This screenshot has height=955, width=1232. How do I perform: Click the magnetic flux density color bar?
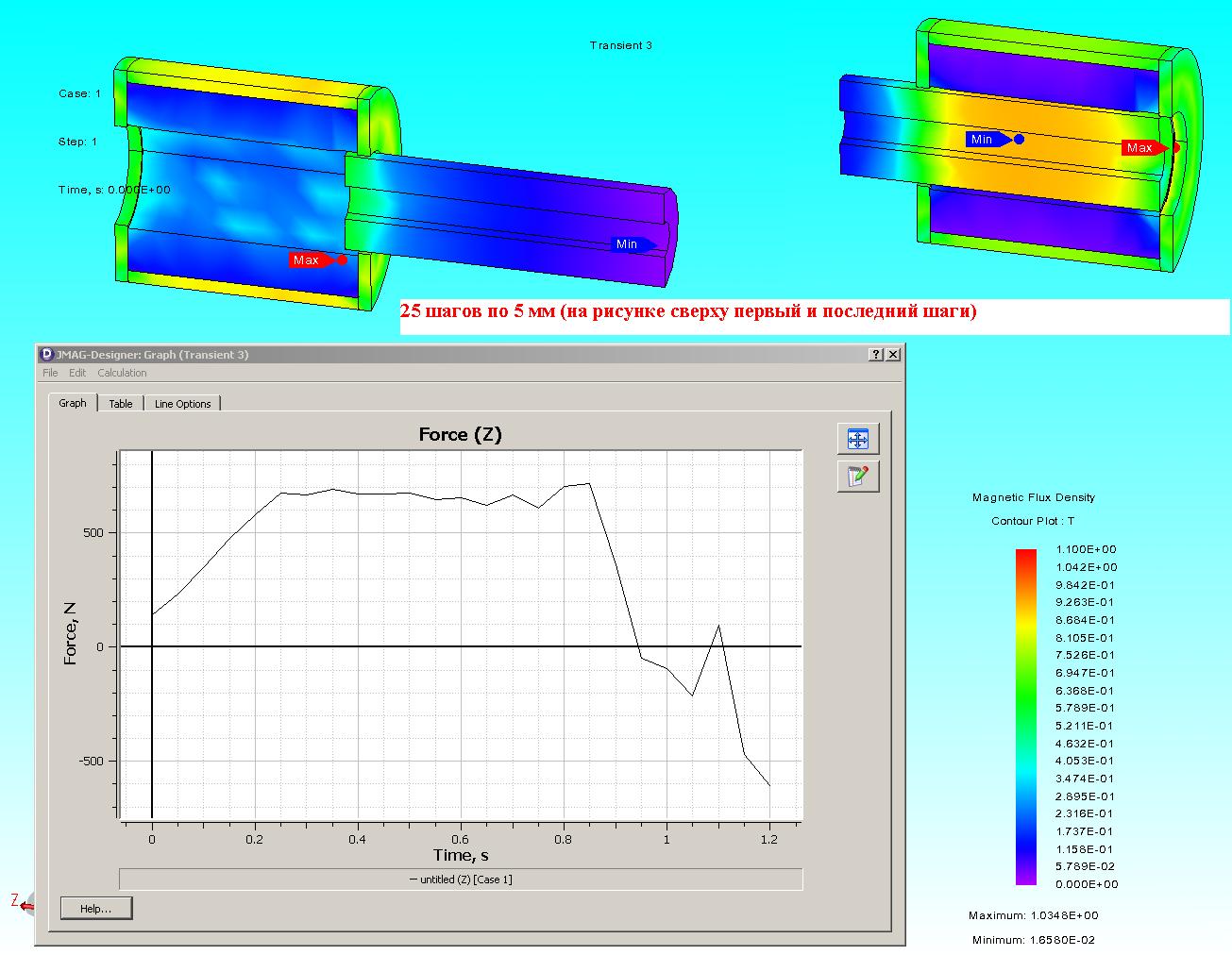click(x=1025, y=717)
